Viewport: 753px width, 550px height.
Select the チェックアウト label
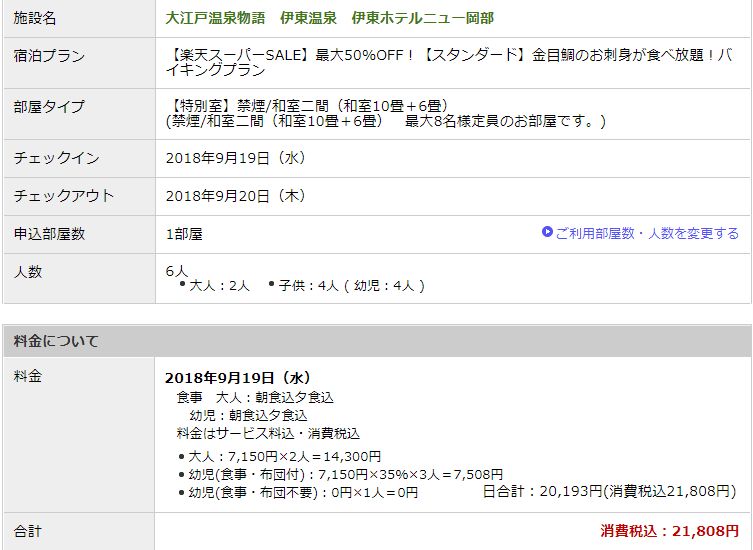[63, 196]
